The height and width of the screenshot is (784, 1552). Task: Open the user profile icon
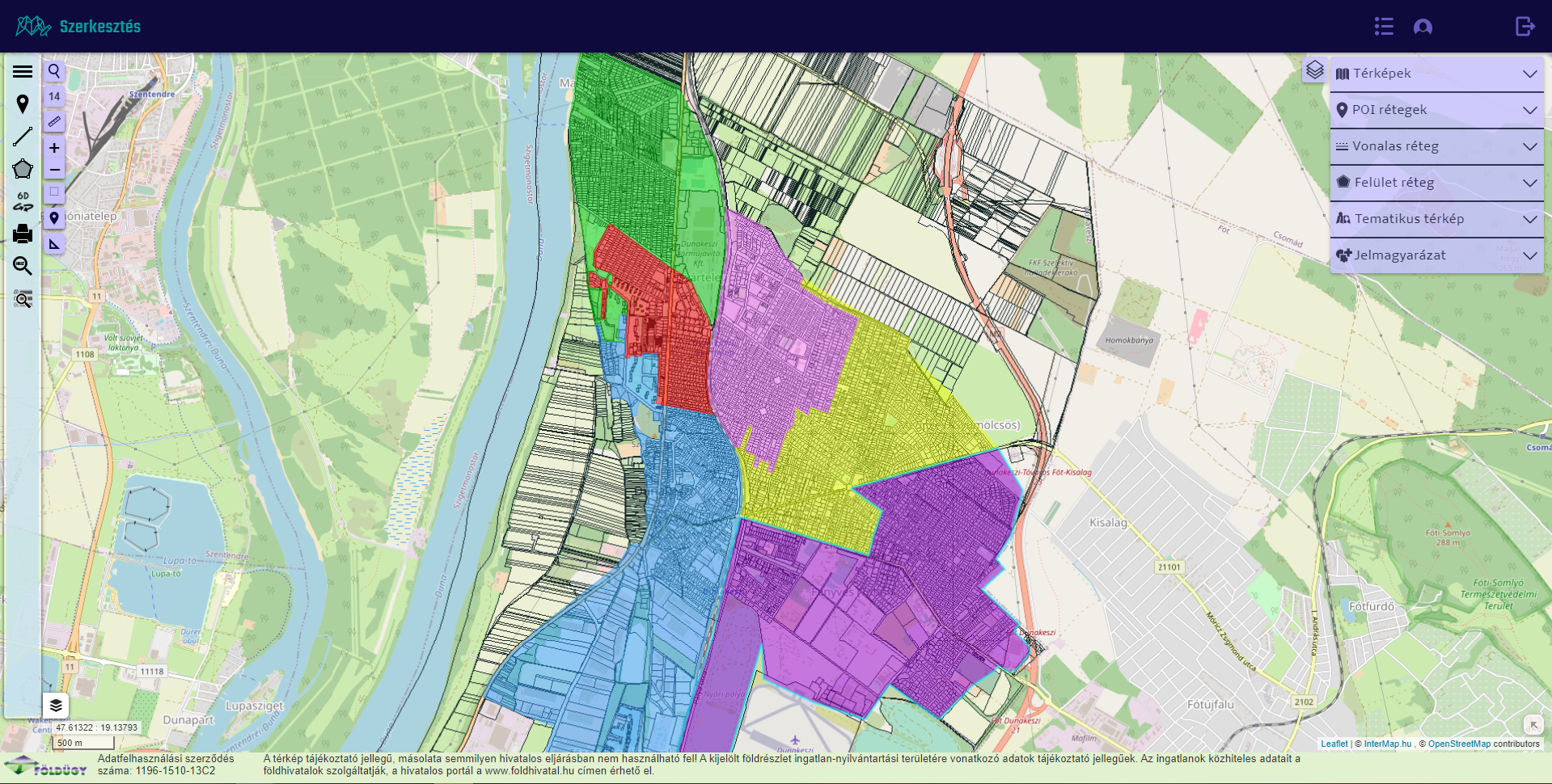[x=1423, y=27]
